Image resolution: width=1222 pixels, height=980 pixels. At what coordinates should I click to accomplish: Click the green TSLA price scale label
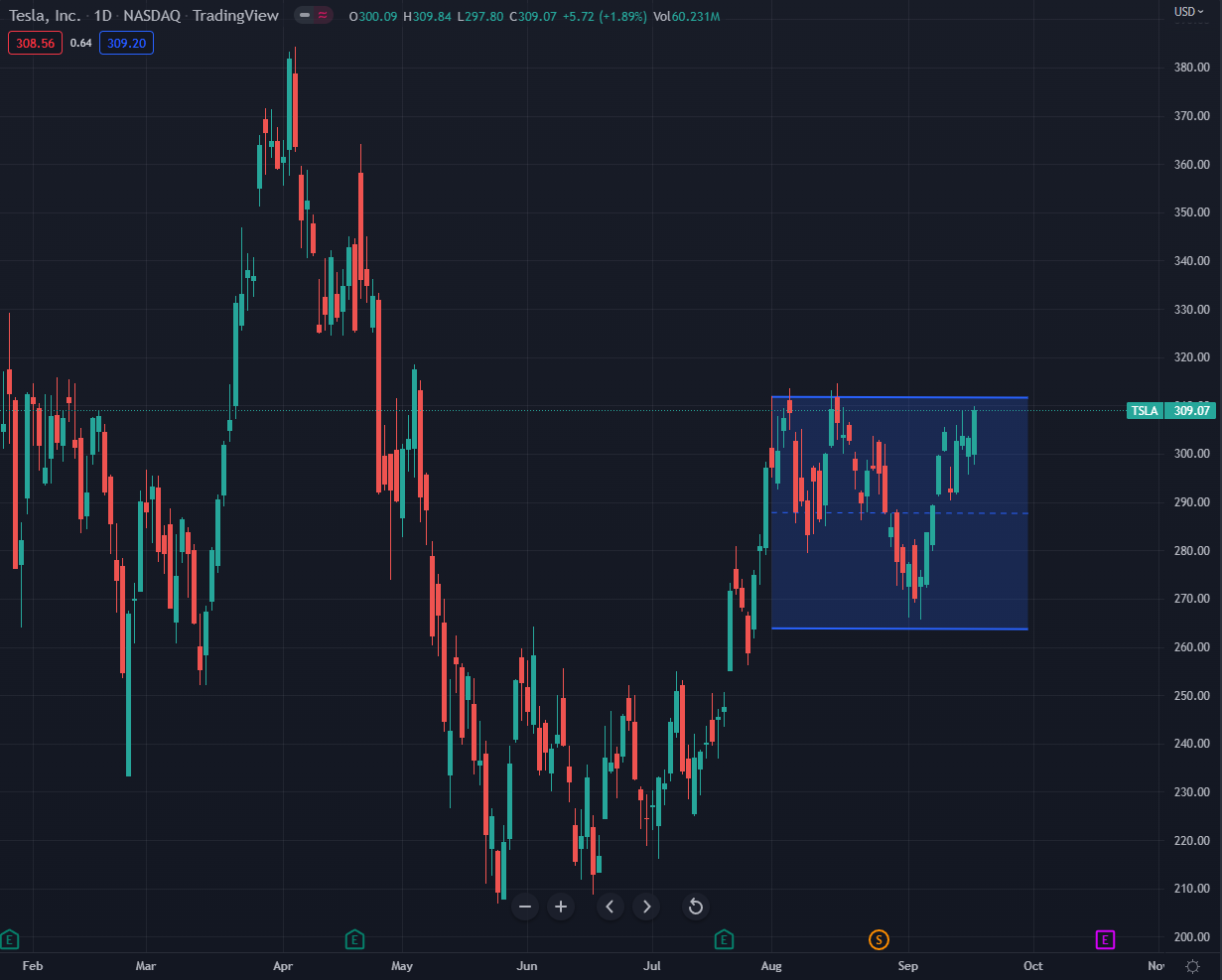[x=1146, y=410]
